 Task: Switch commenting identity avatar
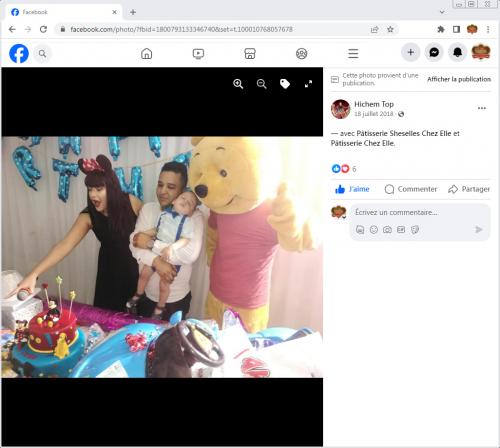tap(339, 212)
